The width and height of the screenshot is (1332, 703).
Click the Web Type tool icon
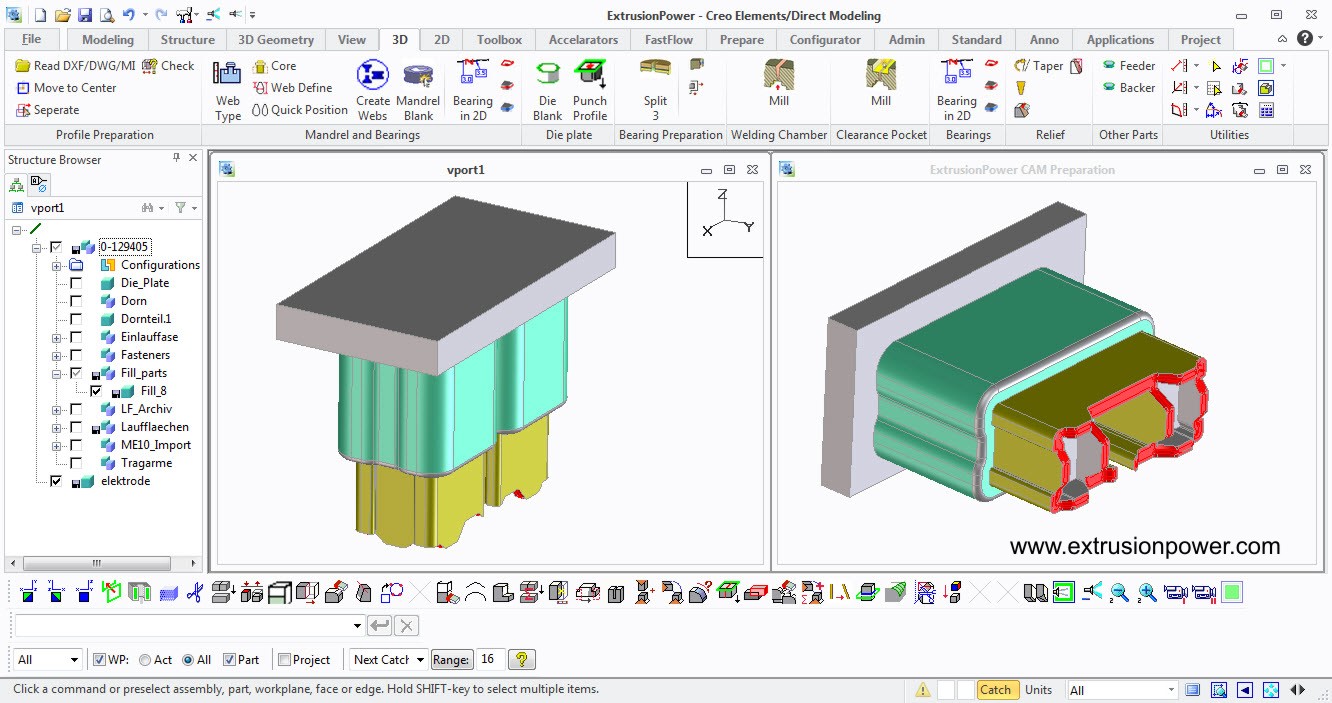pyautogui.click(x=228, y=75)
